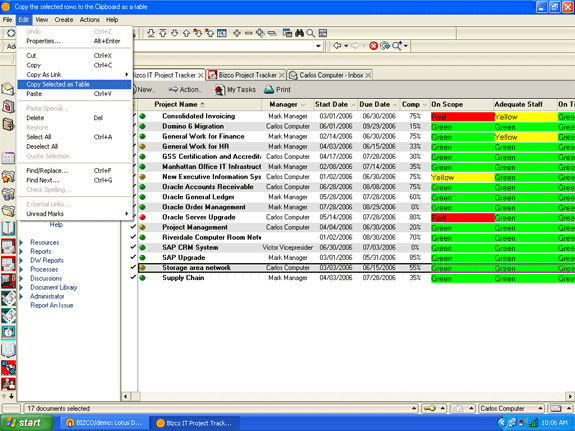Choose Copy Selected as Table menu entry
The height and width of the screenshot is (431, 575).
click(74, 84)
